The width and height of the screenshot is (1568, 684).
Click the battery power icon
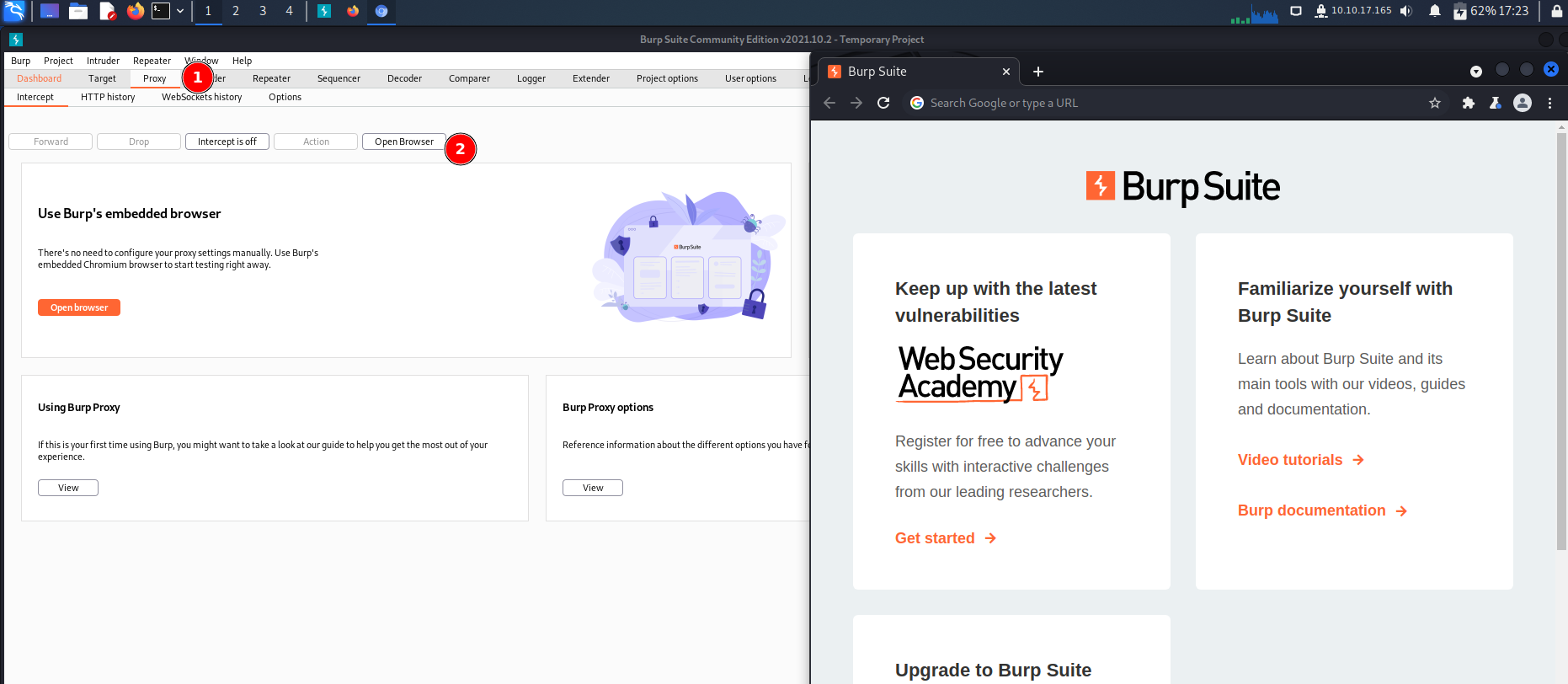click(x=1460, y=11)
